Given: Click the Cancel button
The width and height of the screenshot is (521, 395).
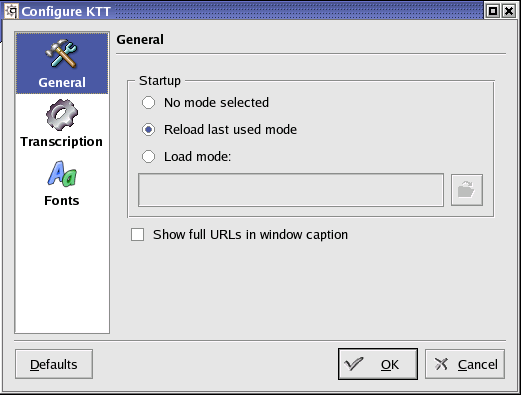Looking at the screenshot, I should tap(465, 364).
